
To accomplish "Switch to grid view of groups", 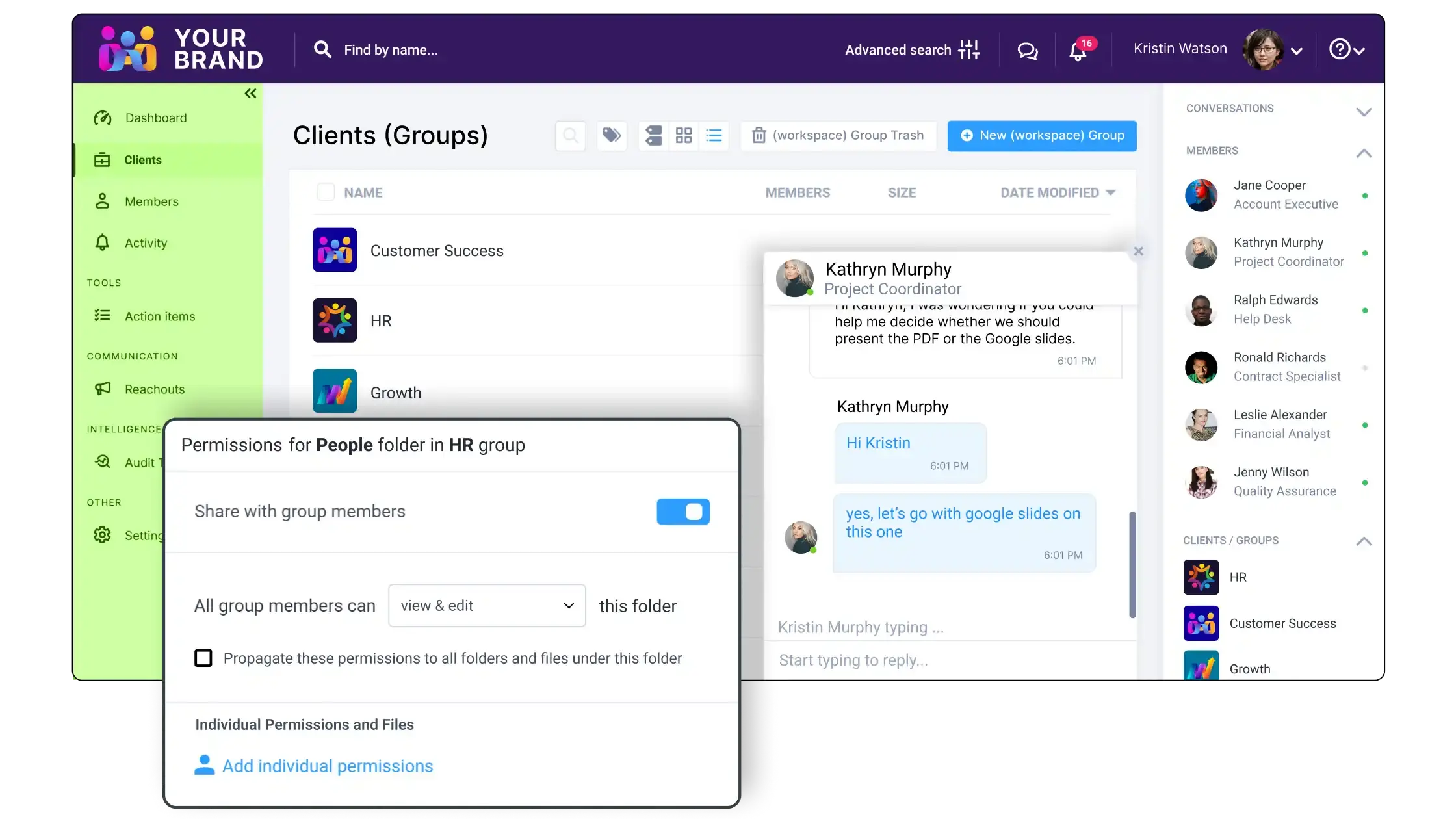I will click(x=683, y=135).
